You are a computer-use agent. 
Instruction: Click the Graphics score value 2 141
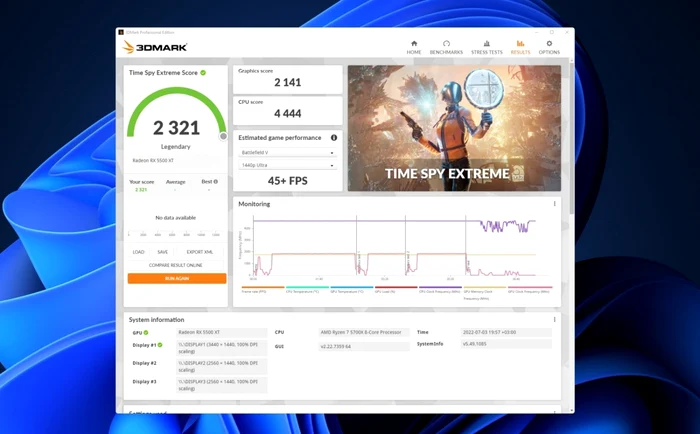click(288, 82)
